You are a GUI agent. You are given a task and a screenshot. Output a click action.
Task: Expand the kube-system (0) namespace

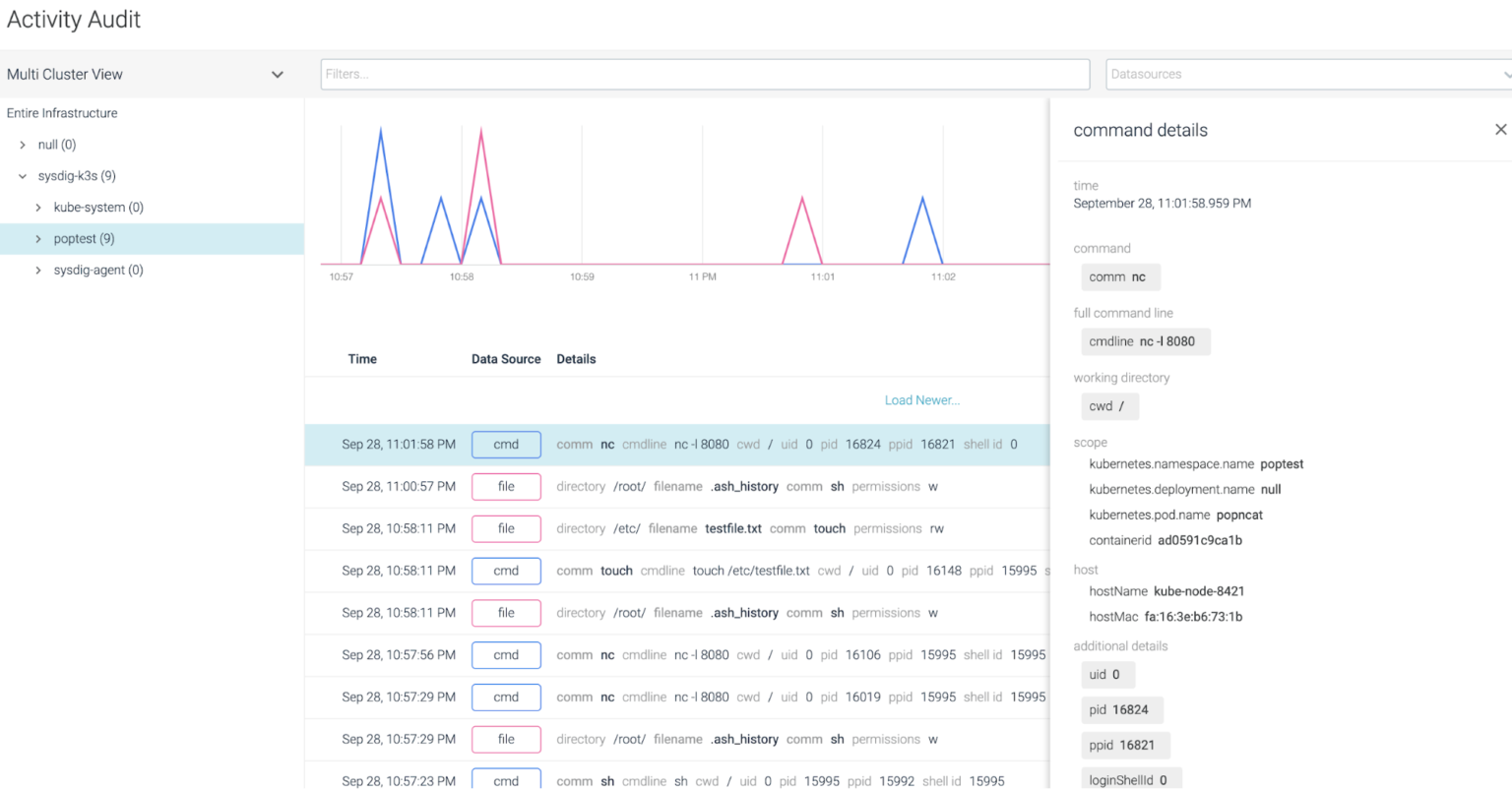(38, 208)
